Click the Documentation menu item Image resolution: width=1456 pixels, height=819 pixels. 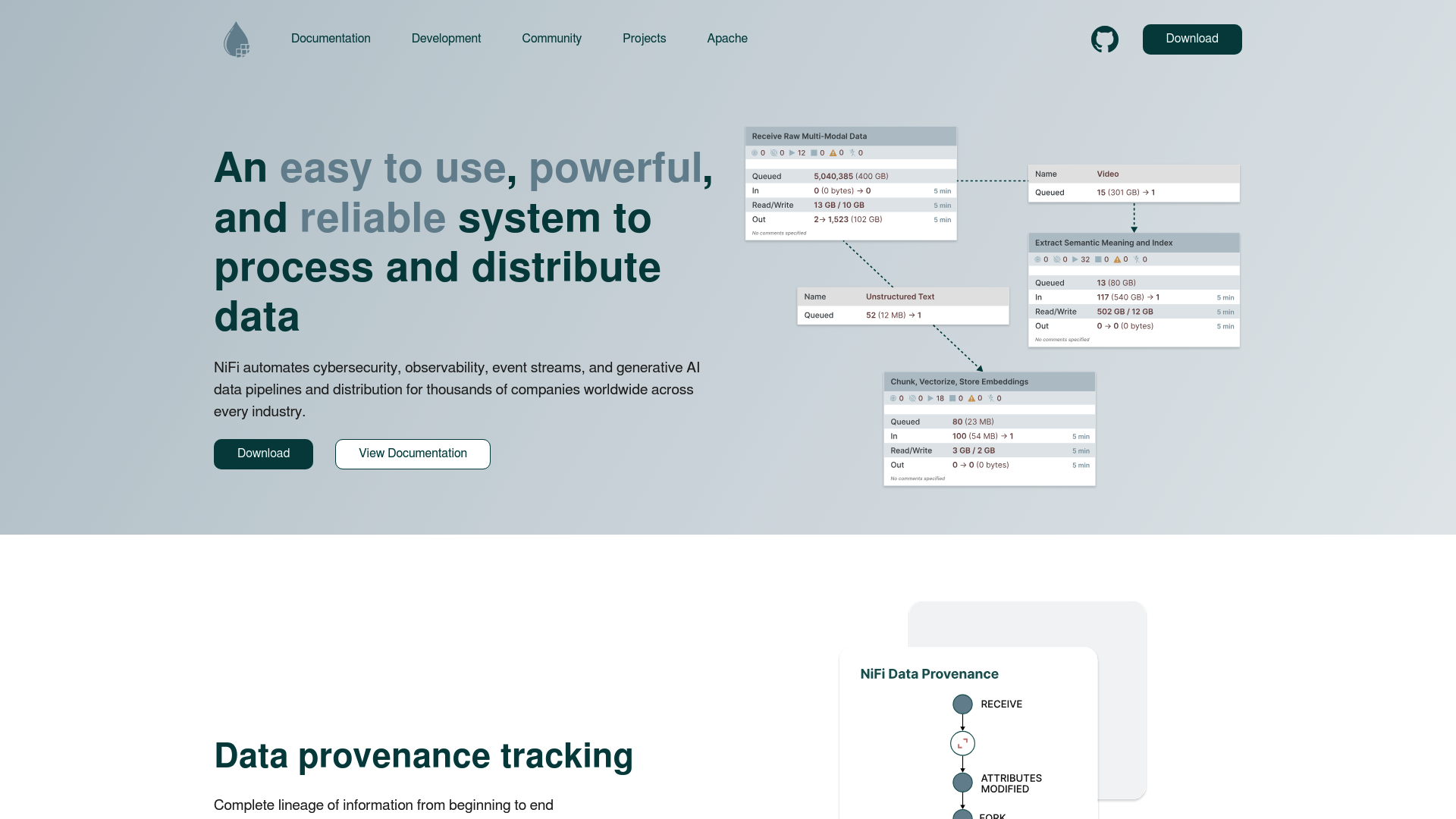pyautogui.click(x=330, y=39)
